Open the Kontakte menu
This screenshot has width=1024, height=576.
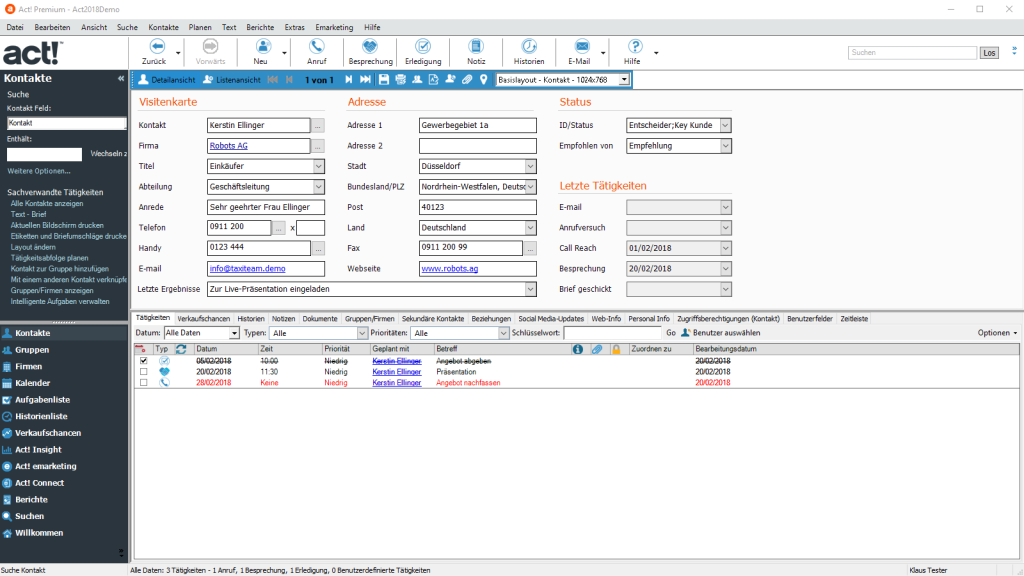(165, 27)
